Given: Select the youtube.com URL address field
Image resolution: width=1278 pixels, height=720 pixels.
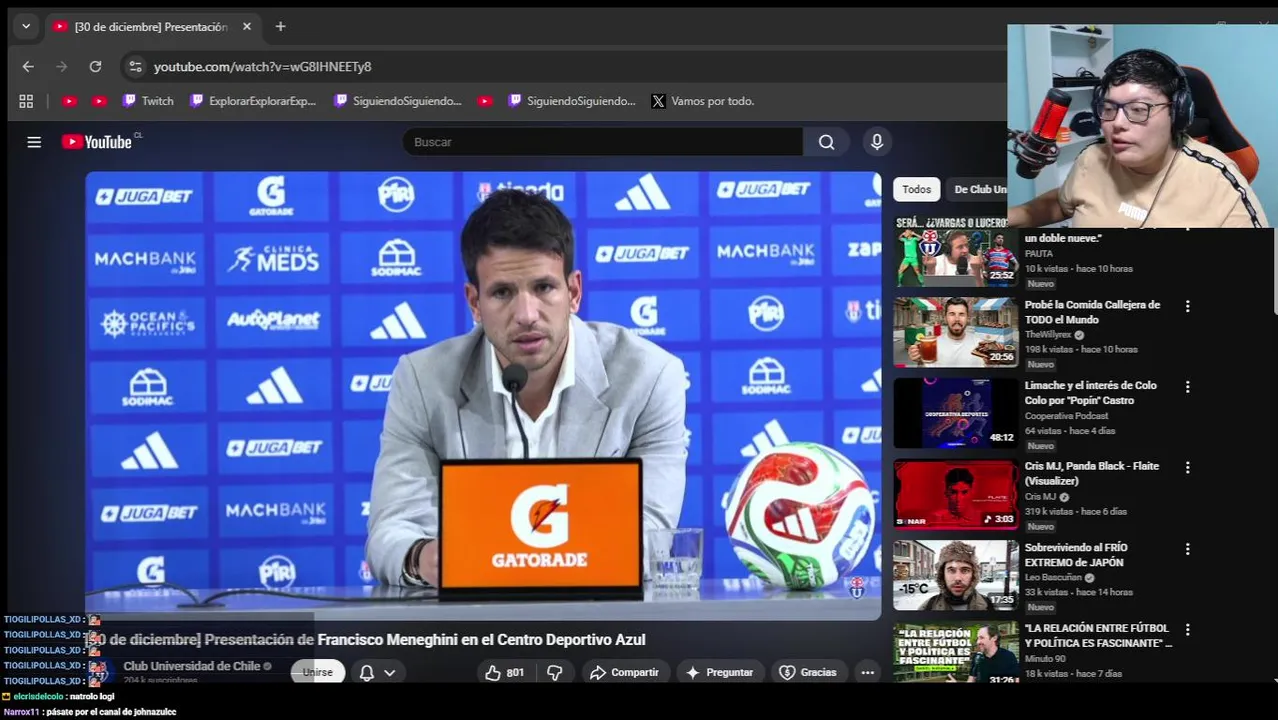Looking at the screenshot, I should [x=262, y=67].
